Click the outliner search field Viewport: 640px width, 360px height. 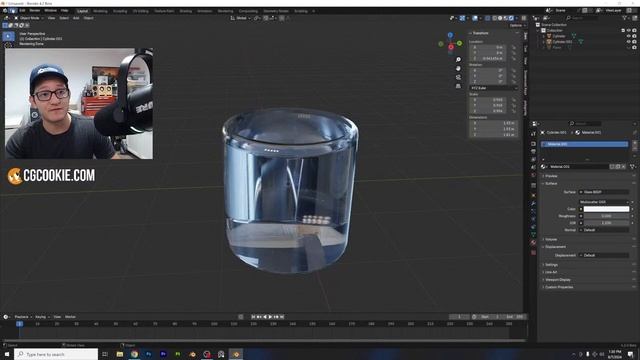[583, 18]
